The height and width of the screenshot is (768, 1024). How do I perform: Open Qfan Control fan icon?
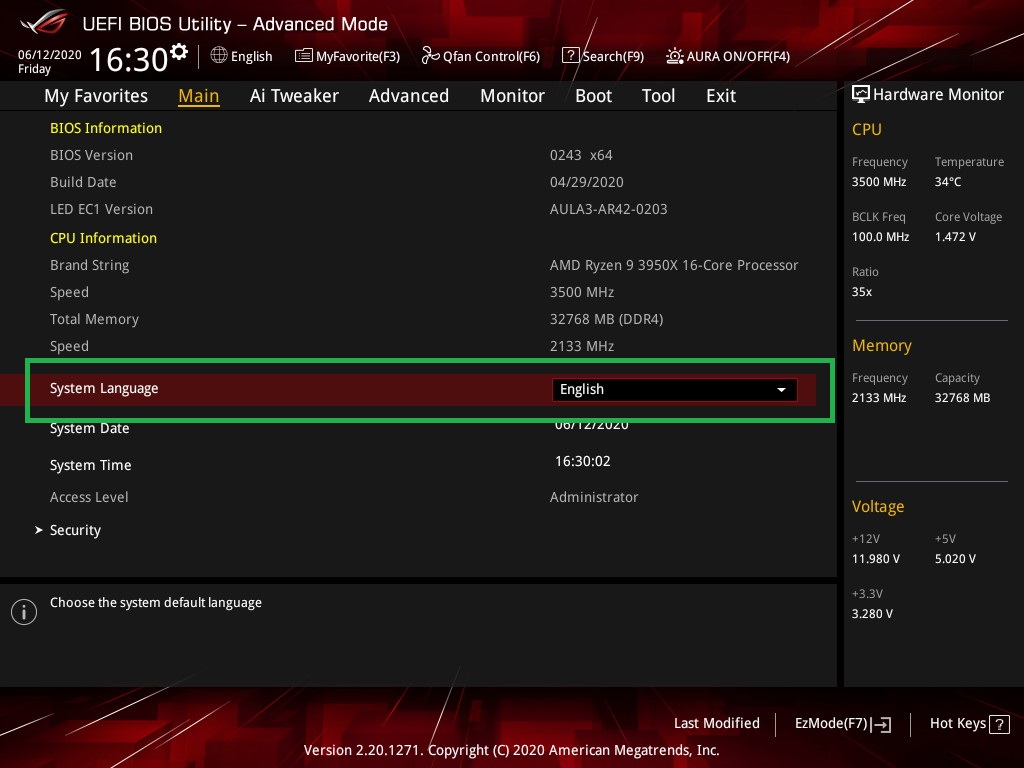pos(430,56)
